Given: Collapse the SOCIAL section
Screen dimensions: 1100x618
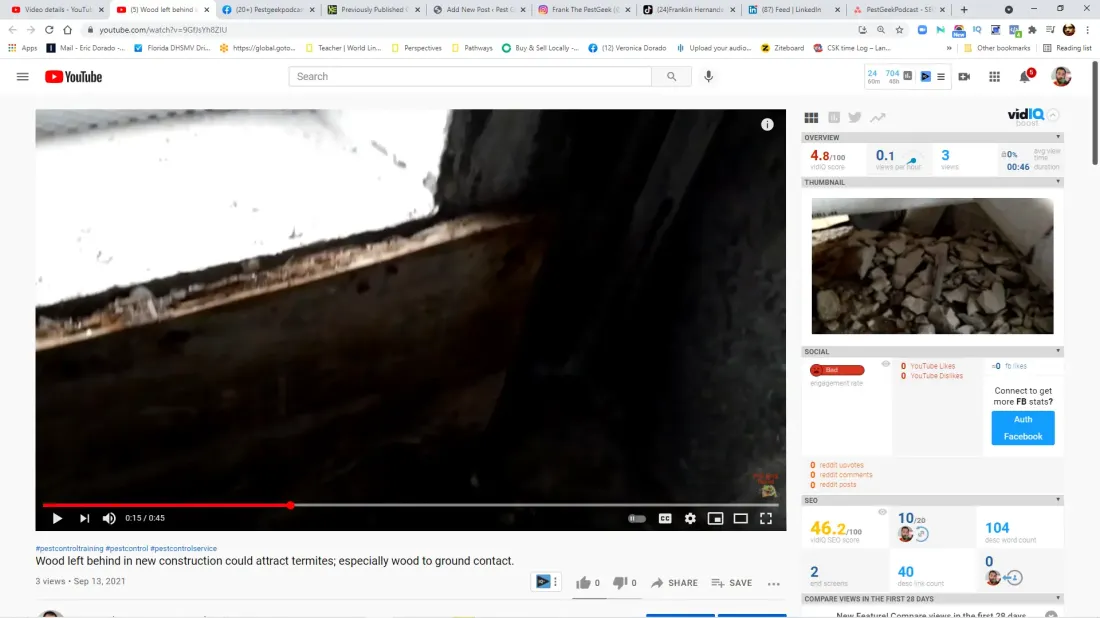Looking at the screenshot, I should [x=1058, y=351].
